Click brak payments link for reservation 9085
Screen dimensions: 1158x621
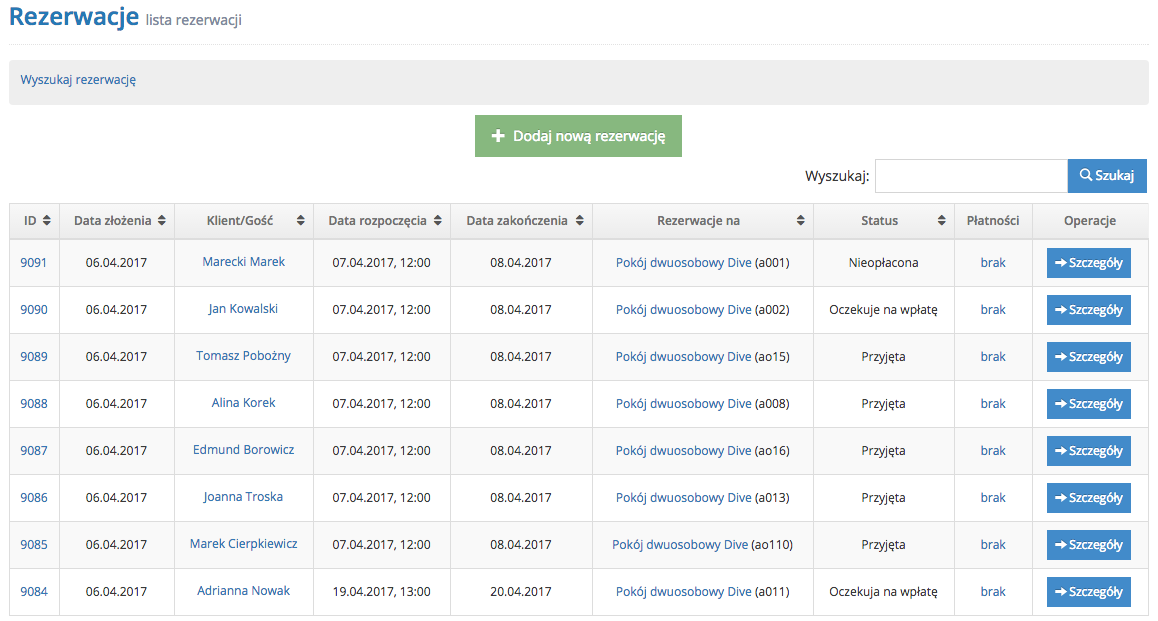993,545
